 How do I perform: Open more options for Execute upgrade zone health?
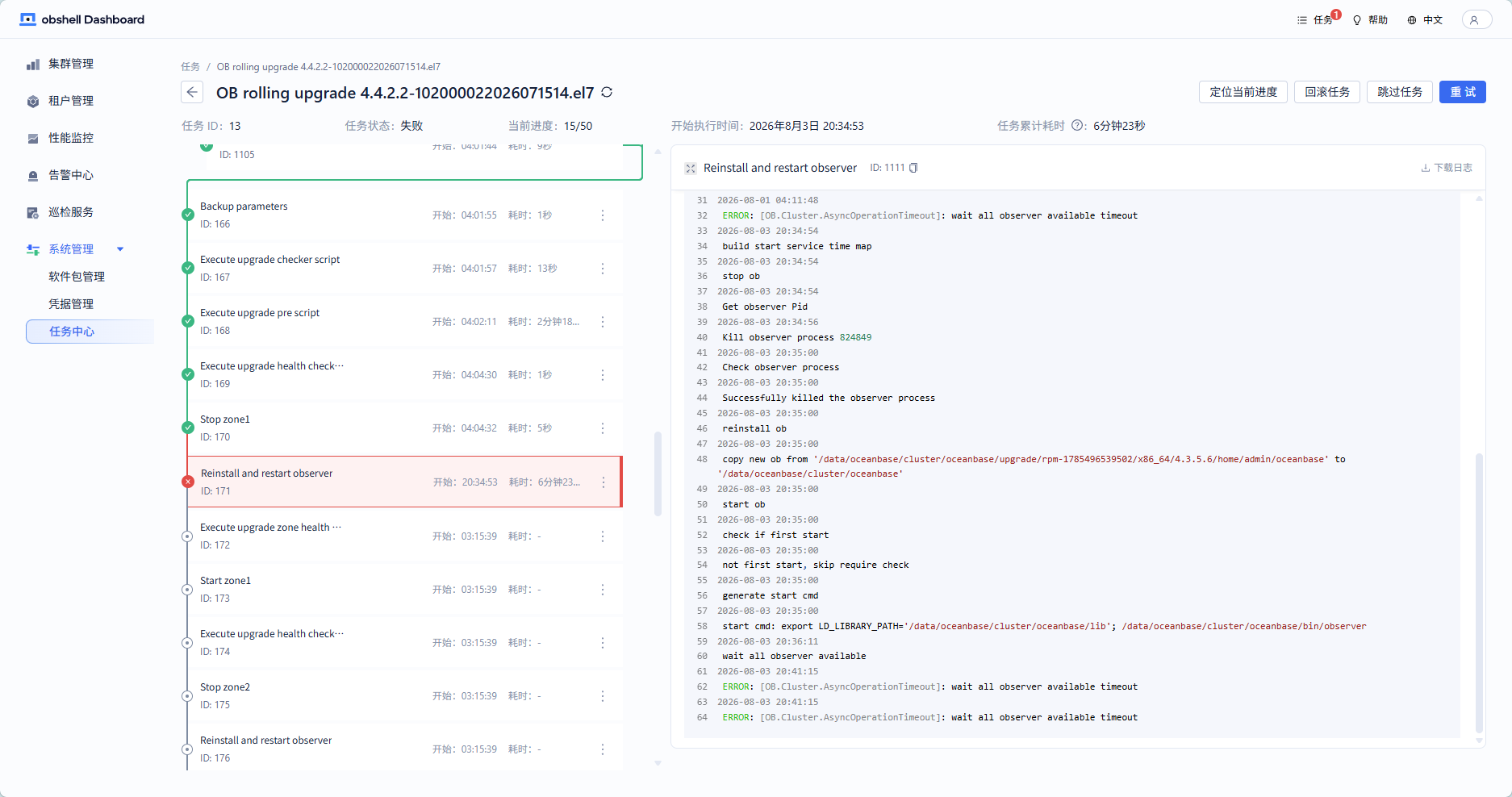click(x=603, y=536)
